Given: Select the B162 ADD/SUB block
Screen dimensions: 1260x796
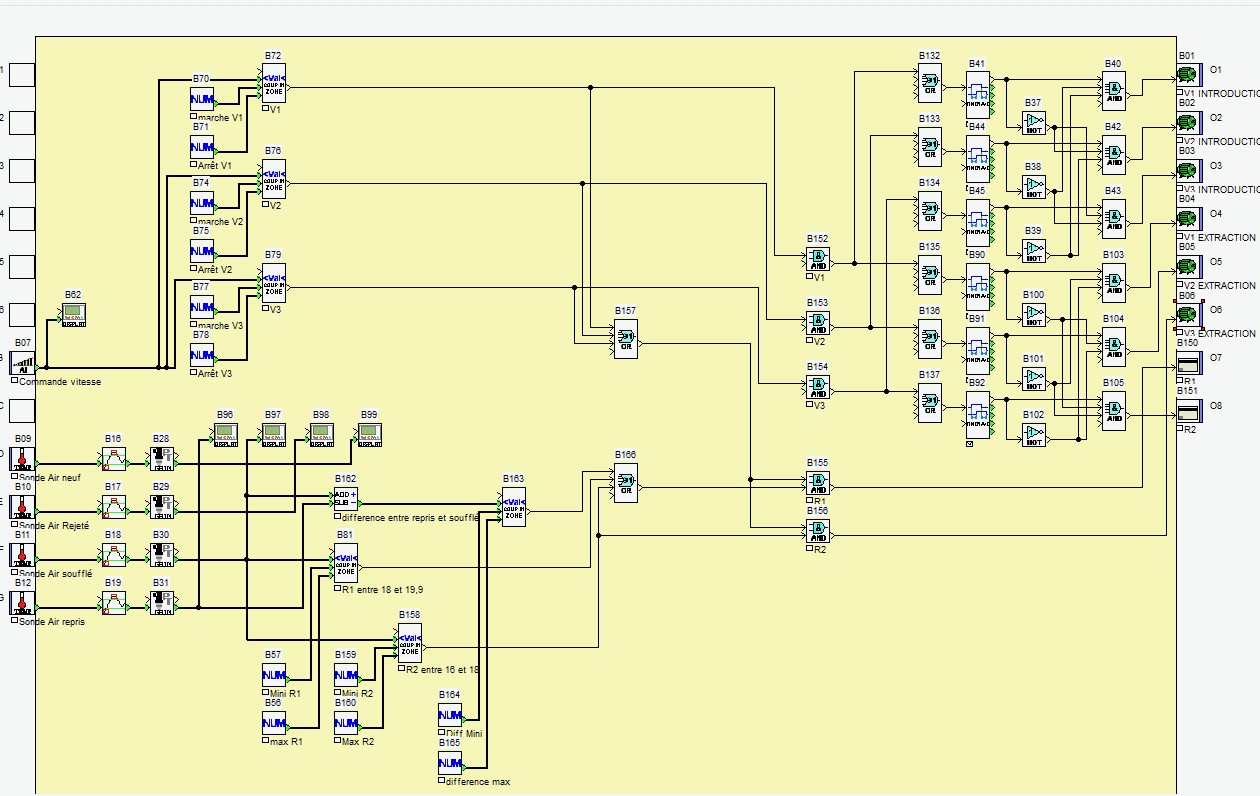Looking at the screenshot, I should (345, 499).
